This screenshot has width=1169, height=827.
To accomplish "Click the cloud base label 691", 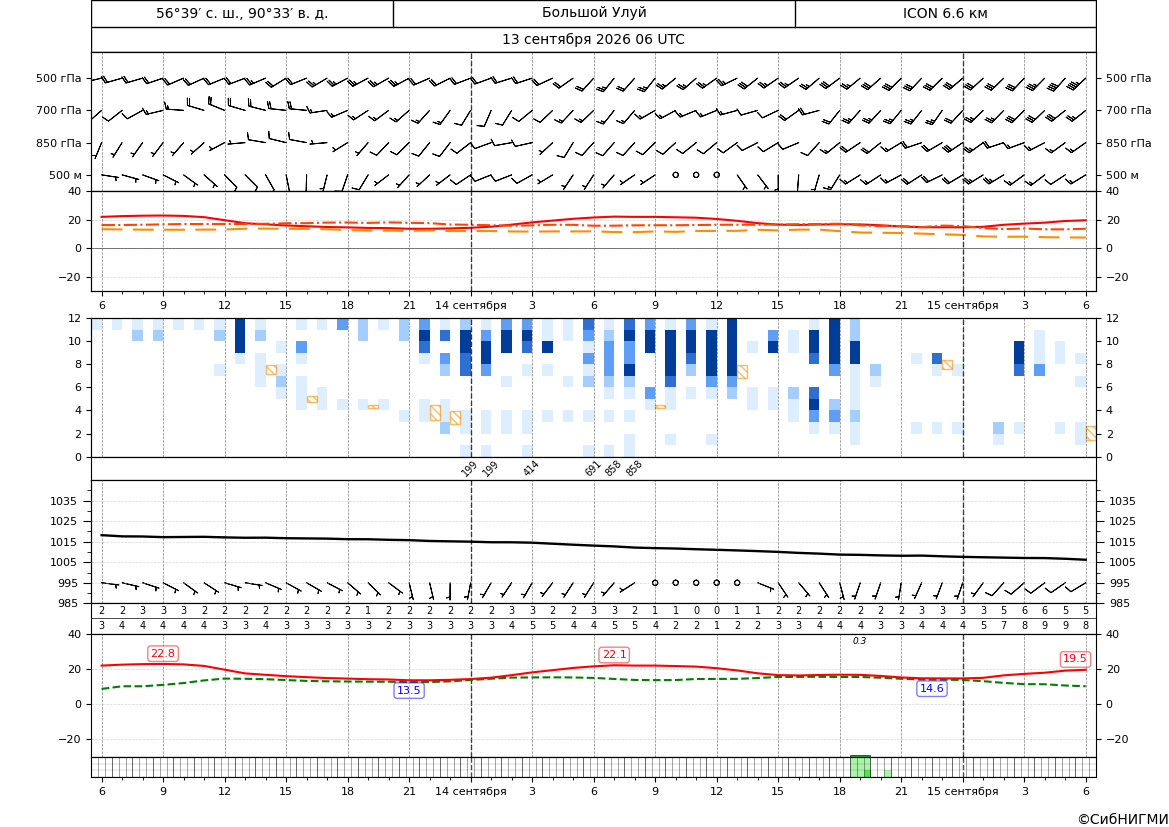I will (593, 468).
